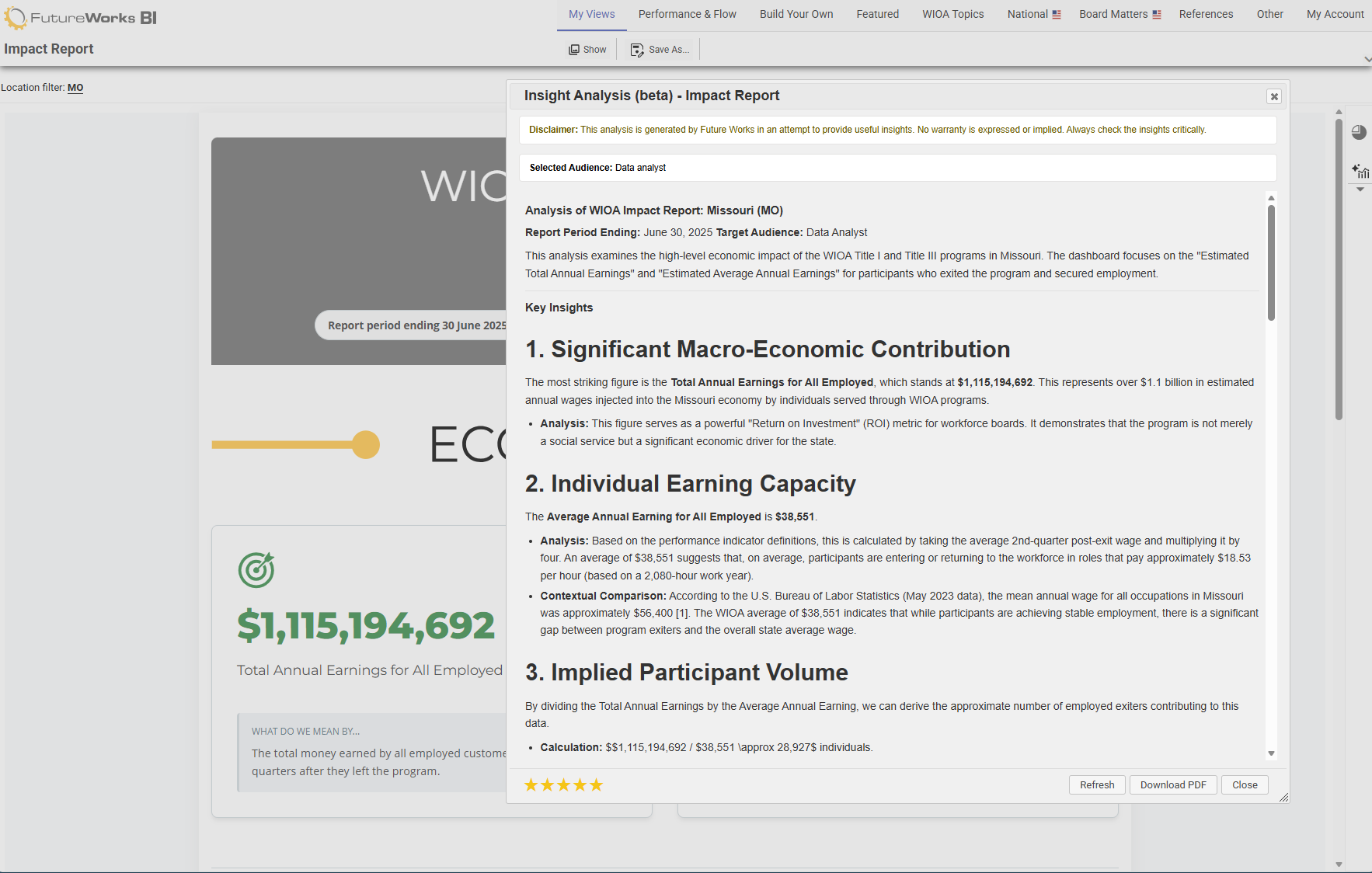The width and height of the screenshot is (1372, 873).
Task: Dismiss the Insight Analysis dialog with its X icon
Action: [1274, 96]
